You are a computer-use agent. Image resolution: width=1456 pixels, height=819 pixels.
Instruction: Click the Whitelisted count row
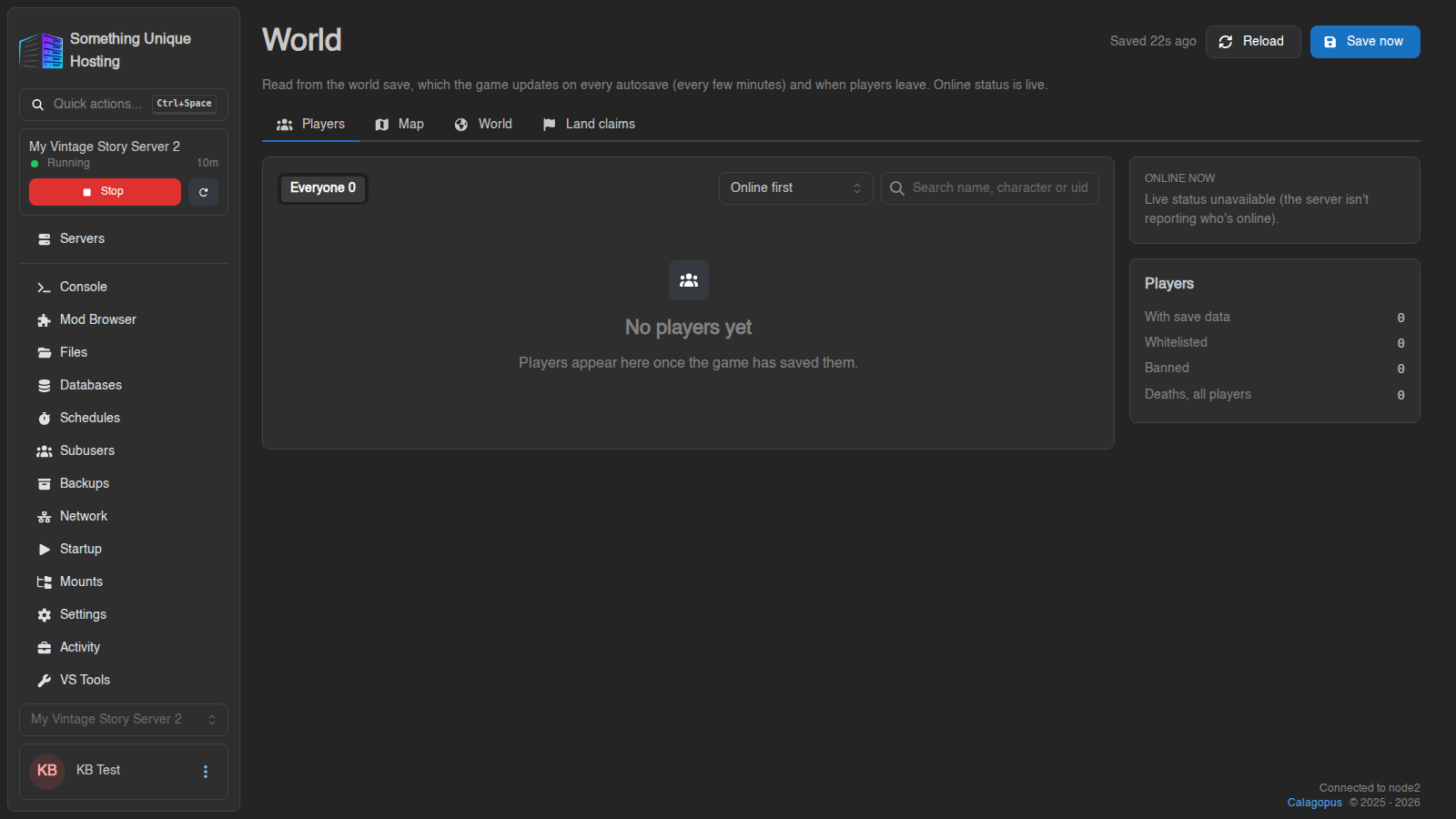1274,342
